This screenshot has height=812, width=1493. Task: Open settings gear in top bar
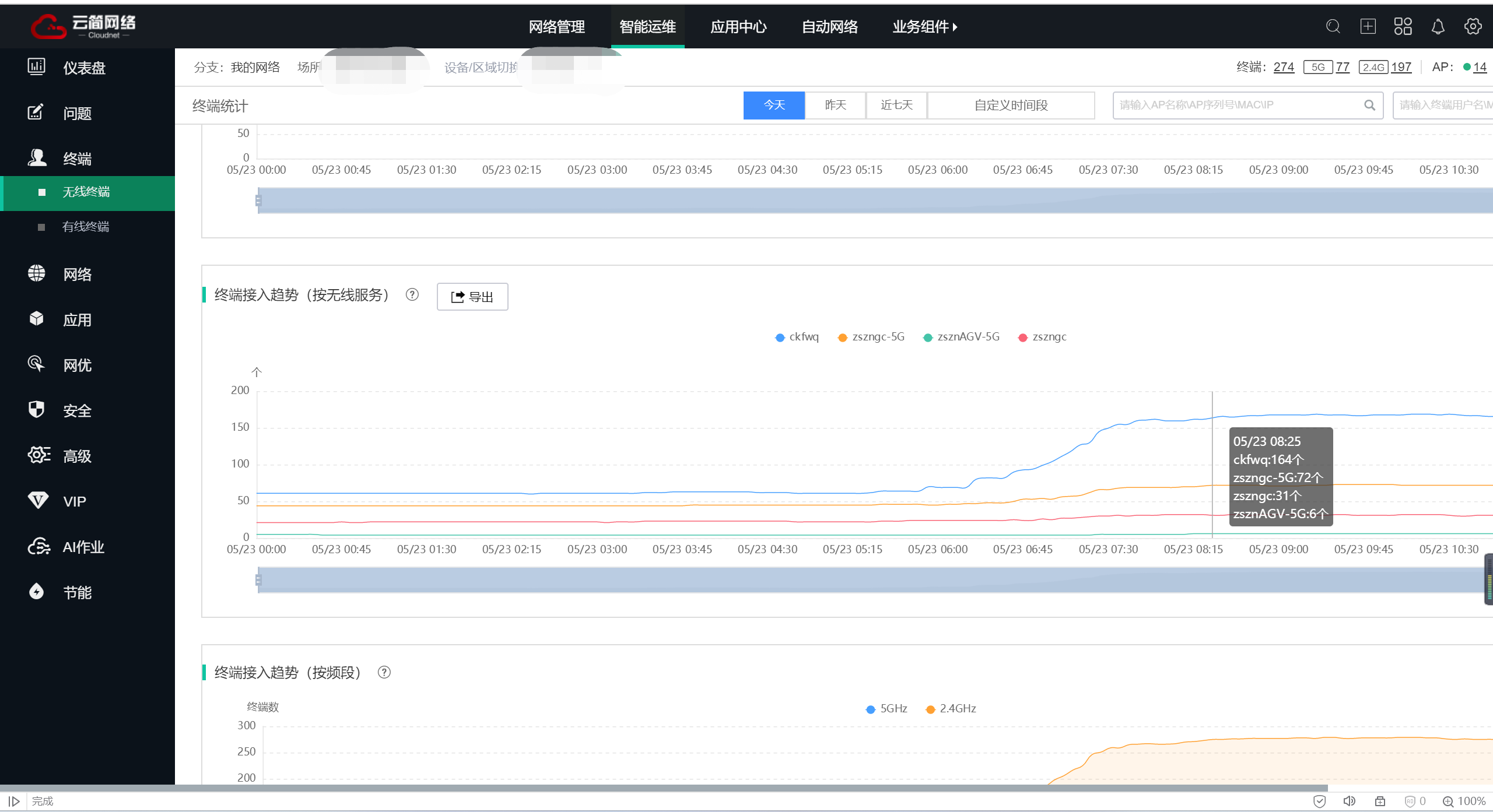(x=1473, y=27)
